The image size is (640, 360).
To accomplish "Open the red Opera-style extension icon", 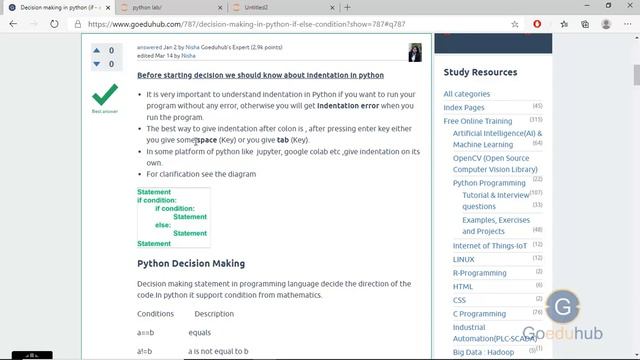I will (x=537, y=24).
